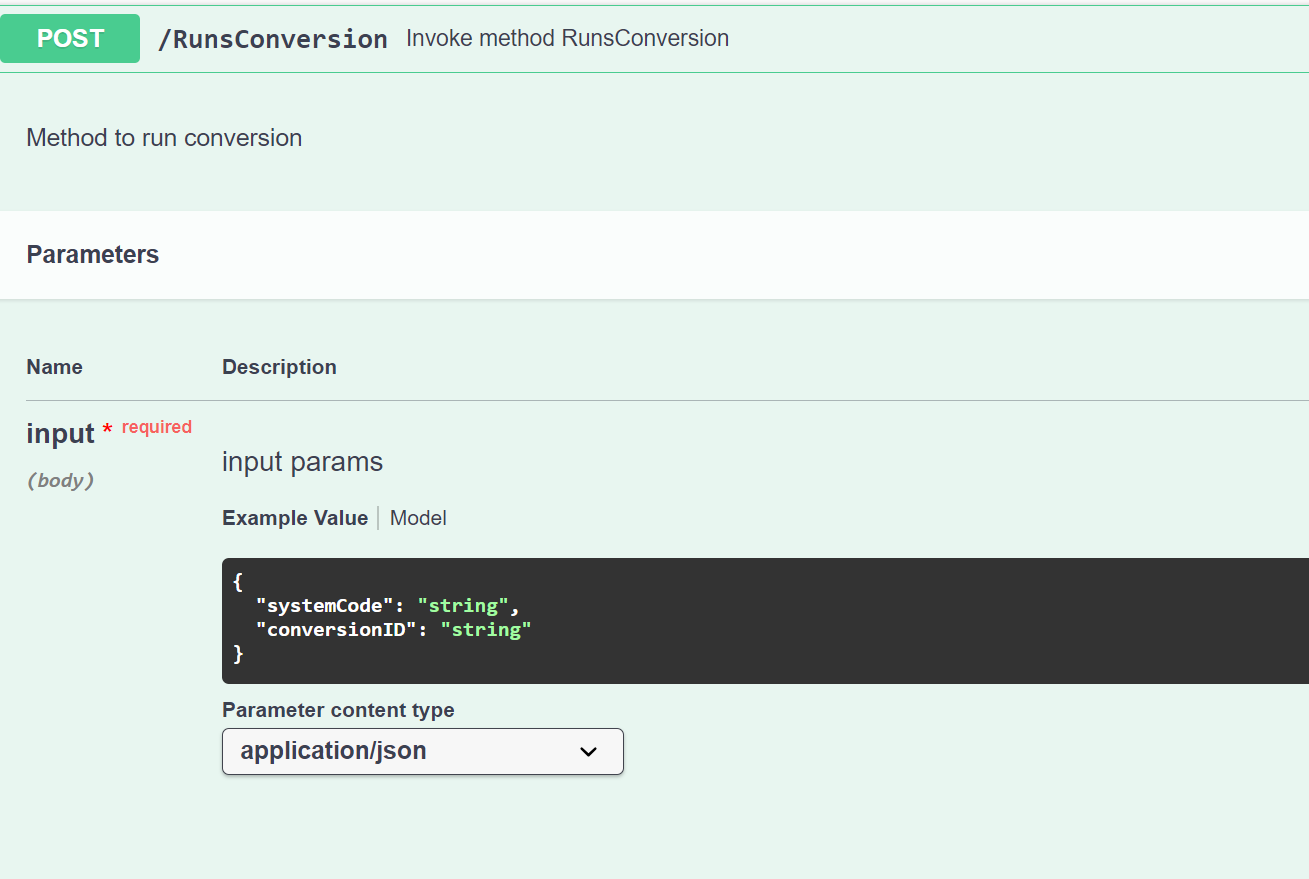Viewport: 1309px width, 879px height.
Task: Click the chevron arrow in content type dropdown
Action: tap(588, 752)
